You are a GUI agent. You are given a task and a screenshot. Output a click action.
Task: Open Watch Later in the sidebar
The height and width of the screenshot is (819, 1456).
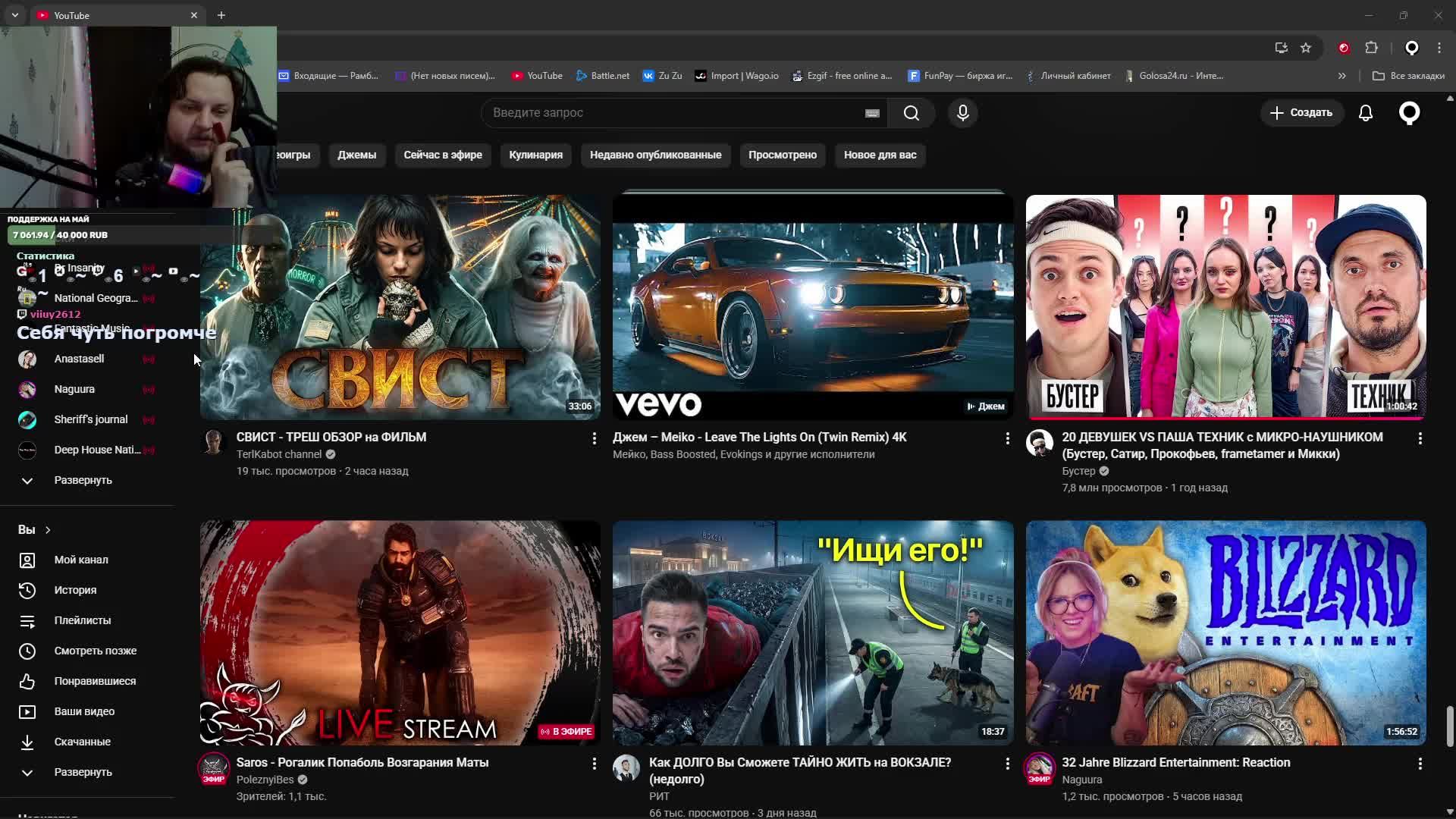coord(95,651)
